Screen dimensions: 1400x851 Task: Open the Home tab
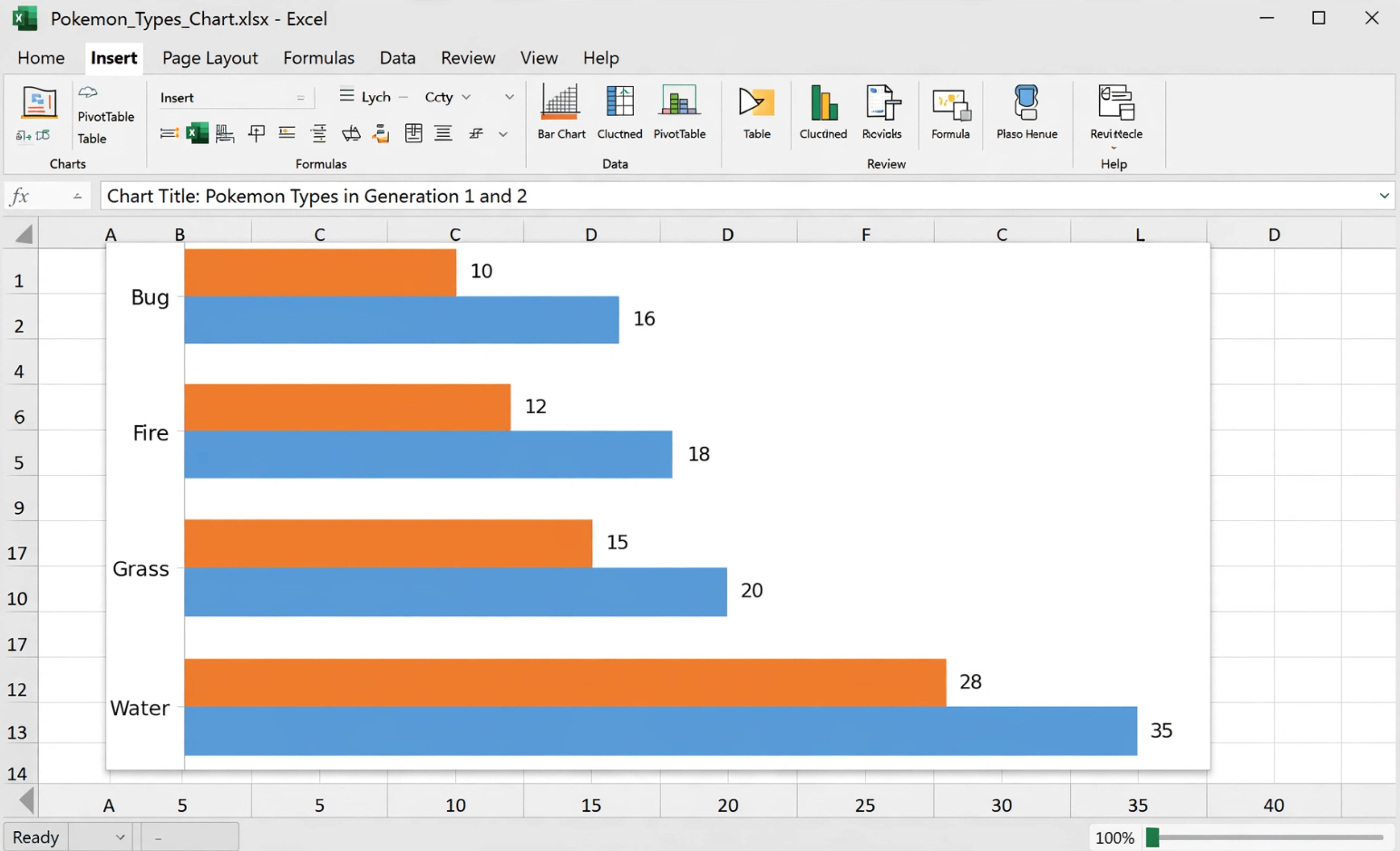pyautogui.click(x=41, y=58)
